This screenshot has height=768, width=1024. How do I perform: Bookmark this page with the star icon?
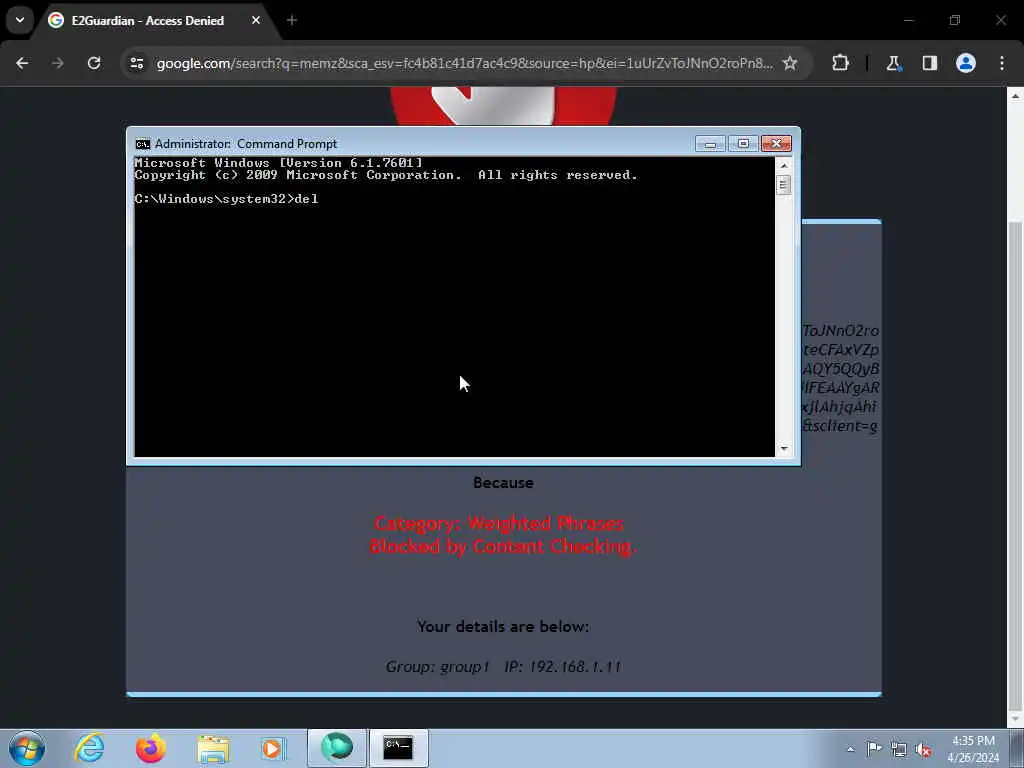[x=790, y=63]
